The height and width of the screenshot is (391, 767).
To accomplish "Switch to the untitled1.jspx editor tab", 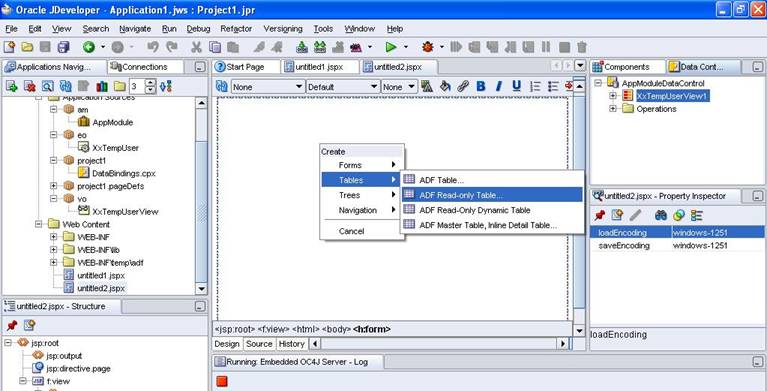I will 320,67.
